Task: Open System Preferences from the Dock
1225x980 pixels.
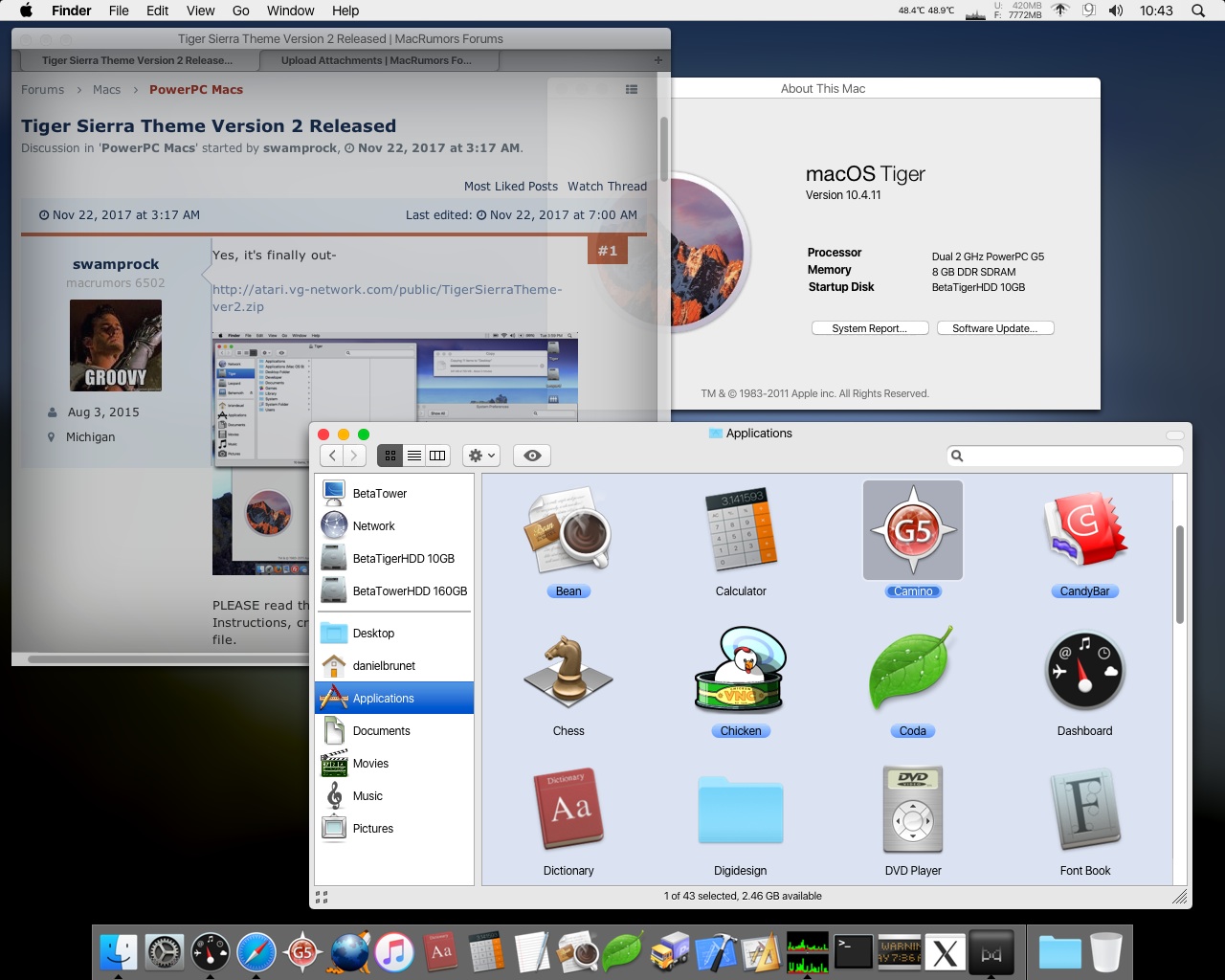Action: tap(165, 952)
